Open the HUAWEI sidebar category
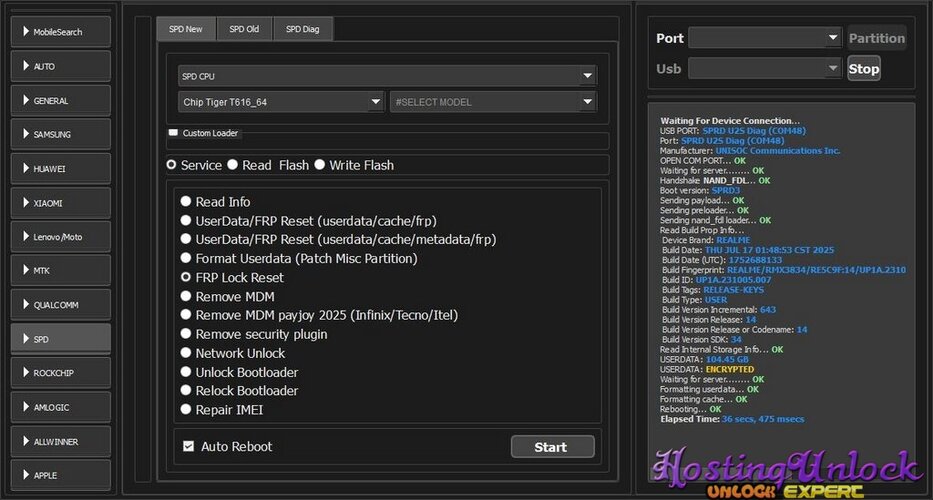 click(x=60, y=169)
